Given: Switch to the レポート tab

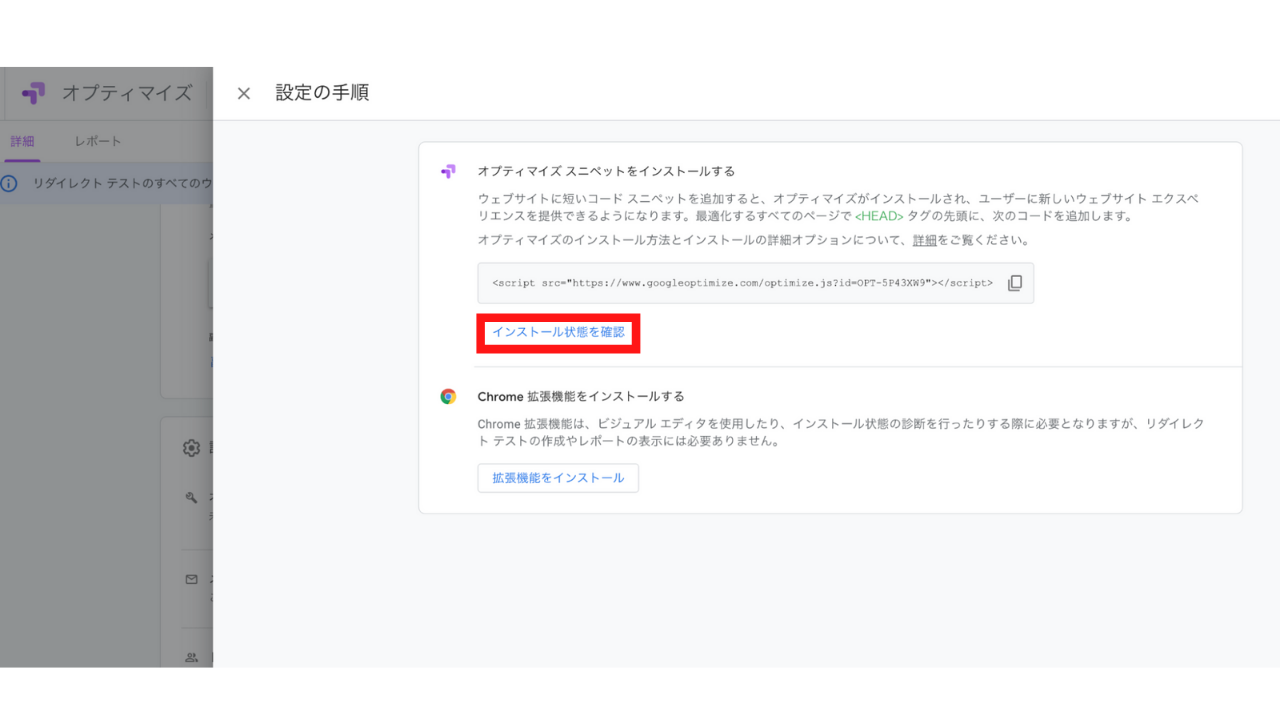Looking at the screenshot, I should (x=97, y=141).
